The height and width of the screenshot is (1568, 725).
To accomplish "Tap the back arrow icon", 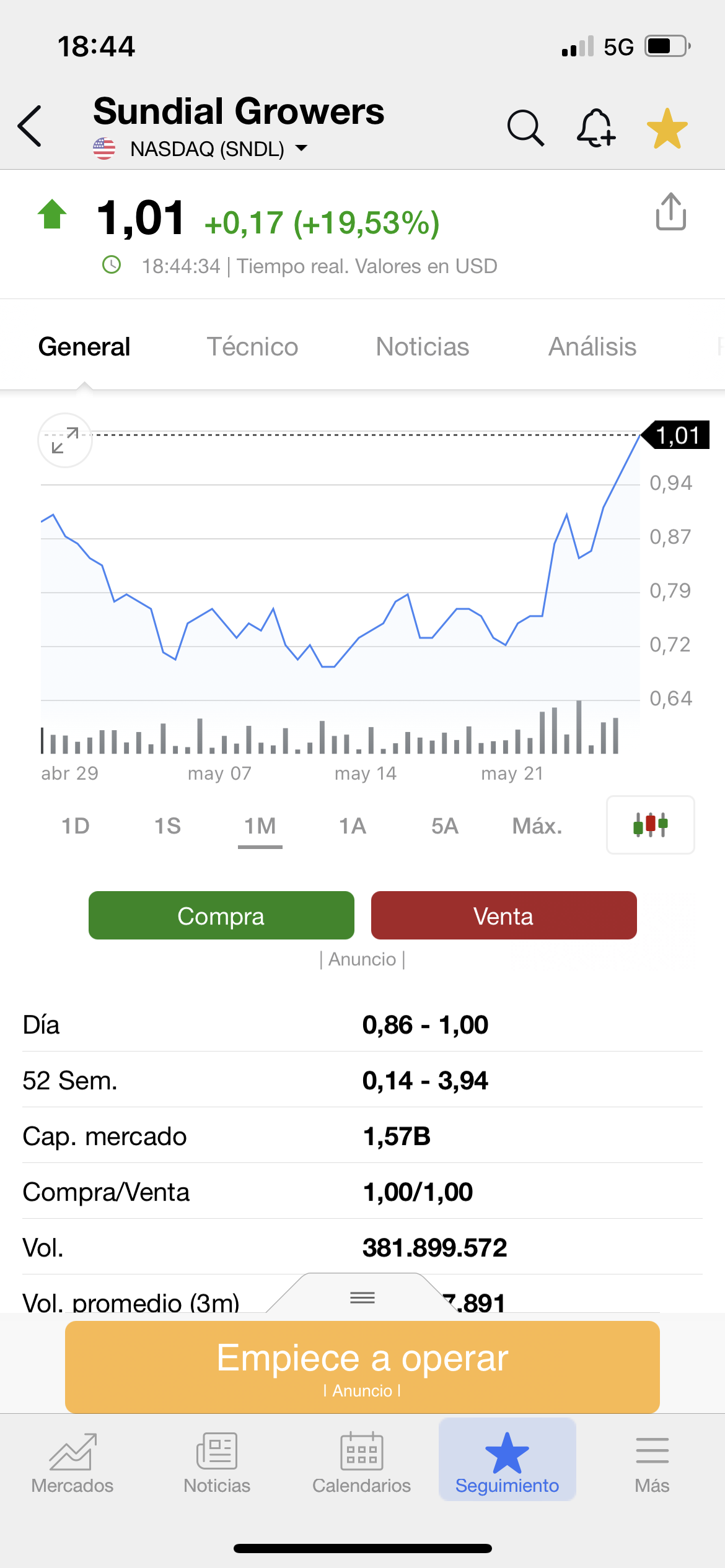I will pyautogui.click(x=30, y=126).
